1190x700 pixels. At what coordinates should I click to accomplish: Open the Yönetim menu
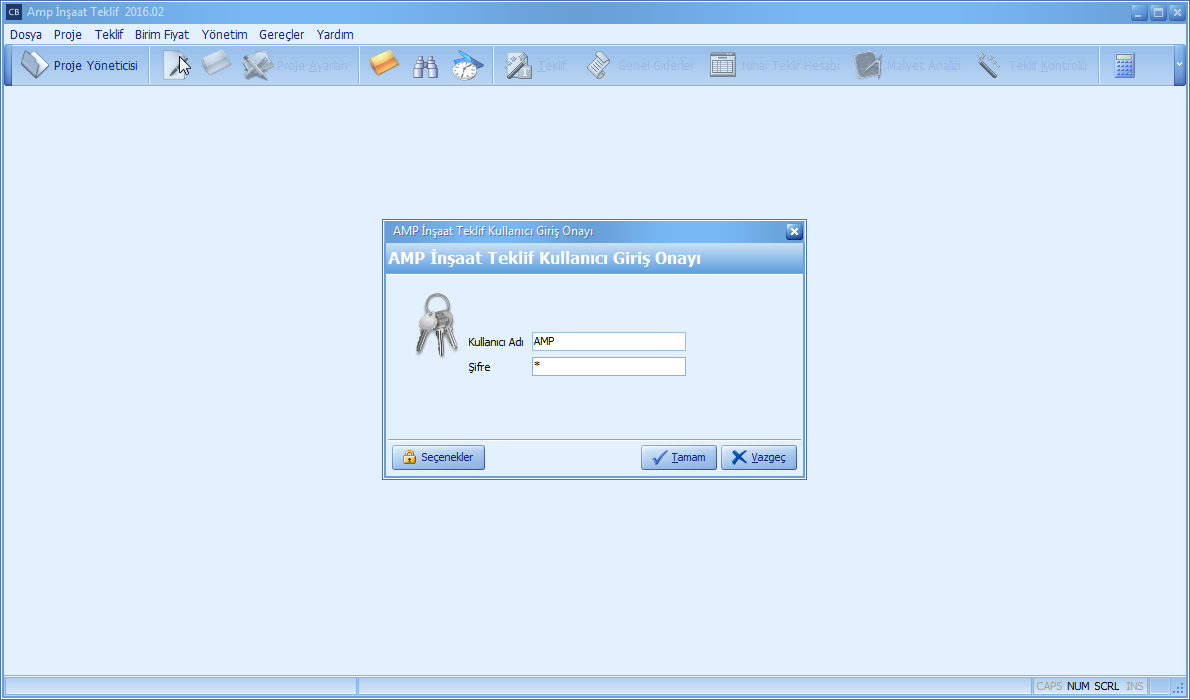[224, 34]
